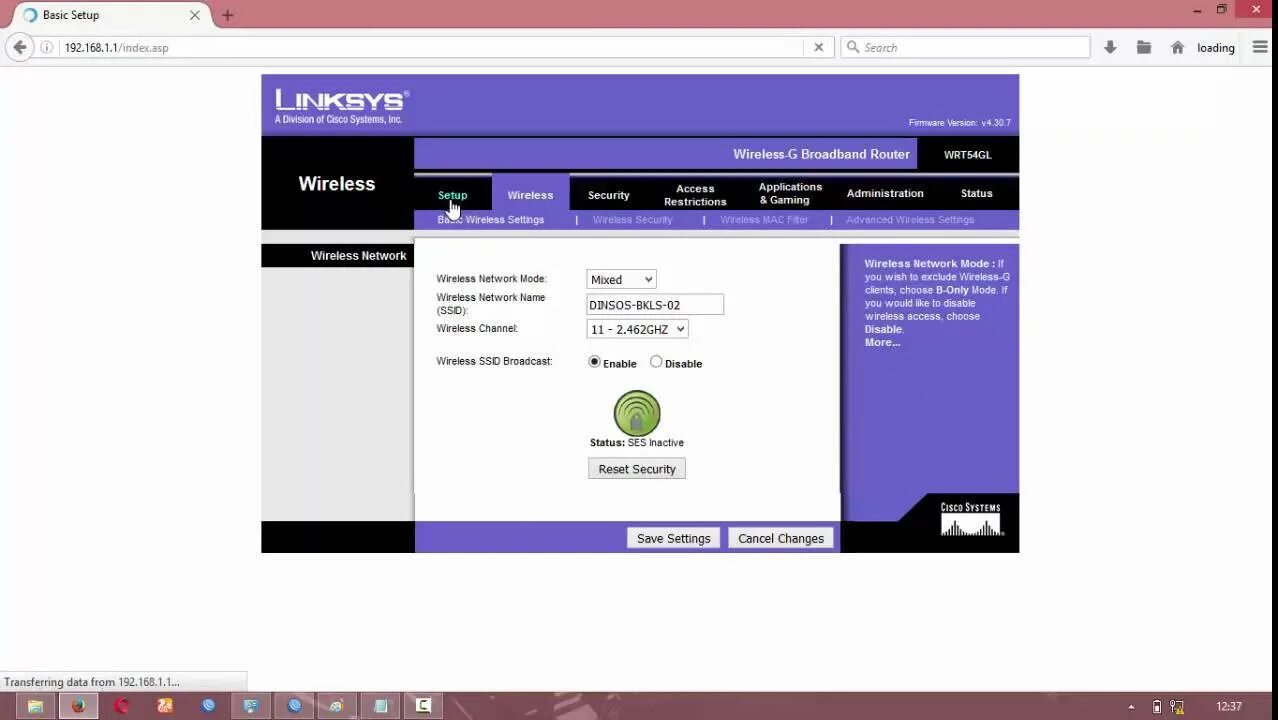Click the SSID field containing DINSOS-BKLS-02
This screenshot has height=720, width=1278.
coord(655,305)
